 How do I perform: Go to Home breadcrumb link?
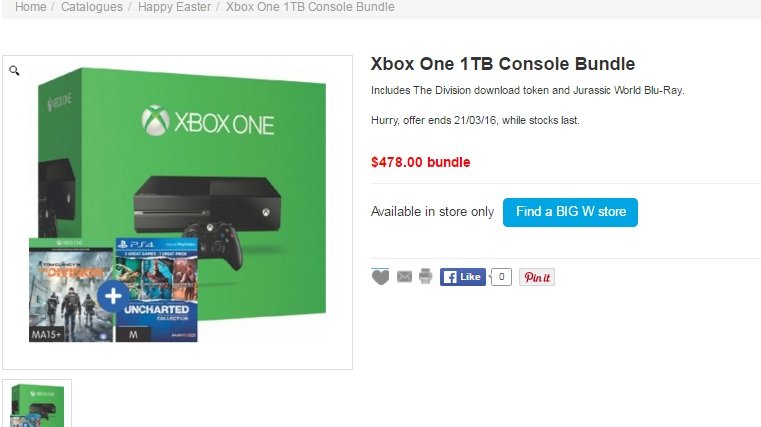(31, 7)
